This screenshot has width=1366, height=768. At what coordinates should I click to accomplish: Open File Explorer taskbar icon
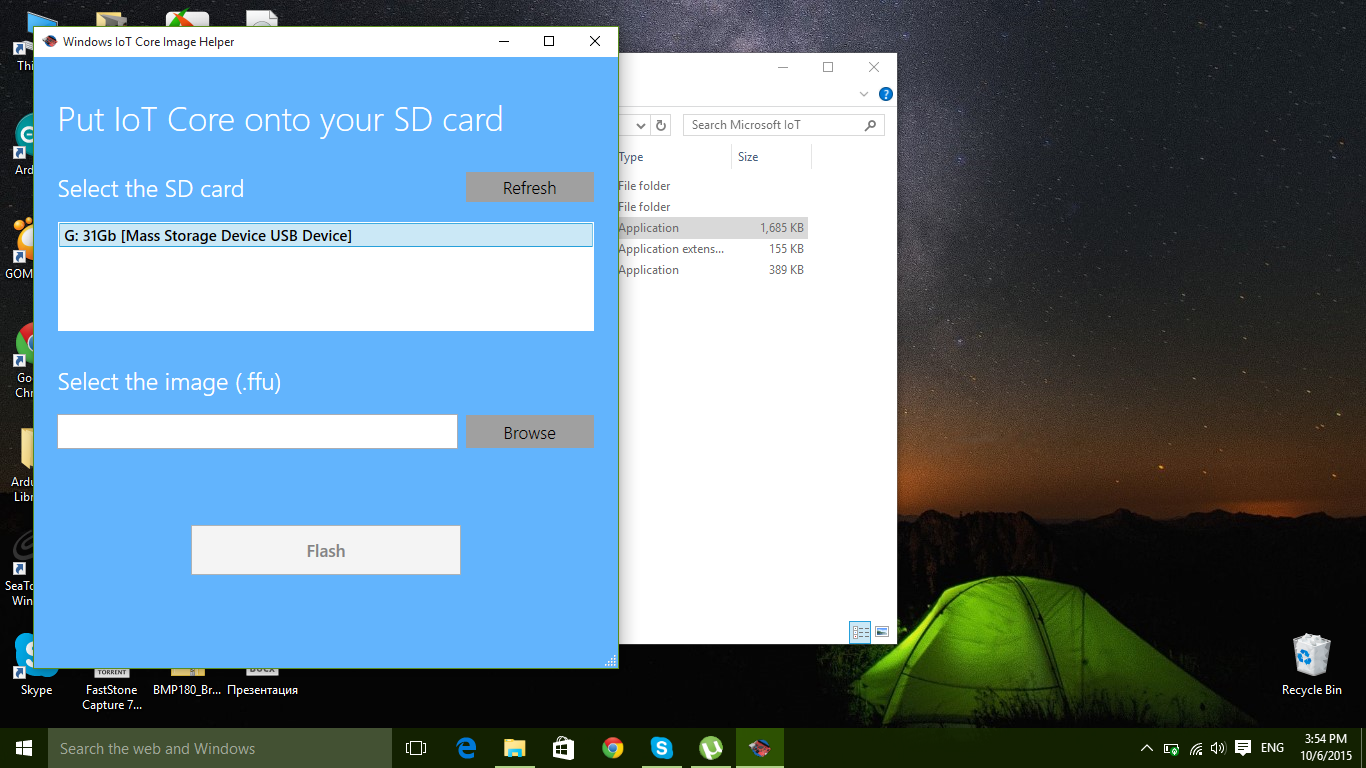click(515, 748)
